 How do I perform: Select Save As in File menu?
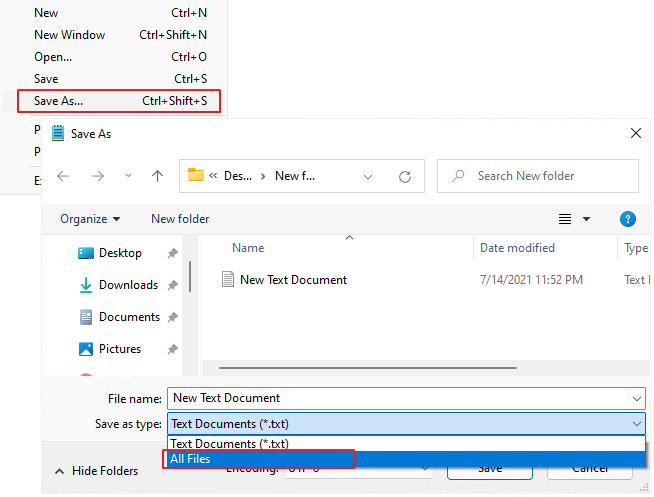click(59, 101)
